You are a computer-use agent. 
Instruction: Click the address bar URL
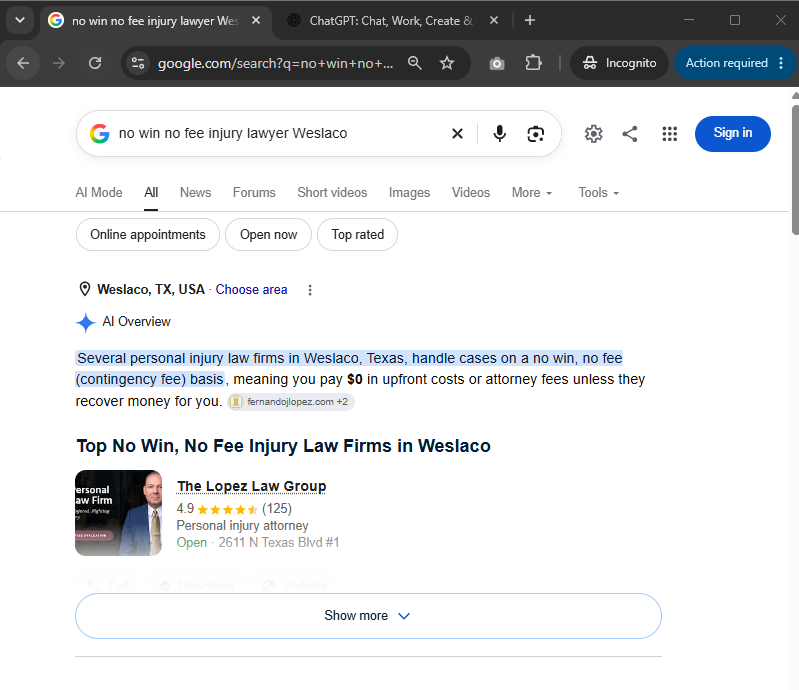pos(275,63)
